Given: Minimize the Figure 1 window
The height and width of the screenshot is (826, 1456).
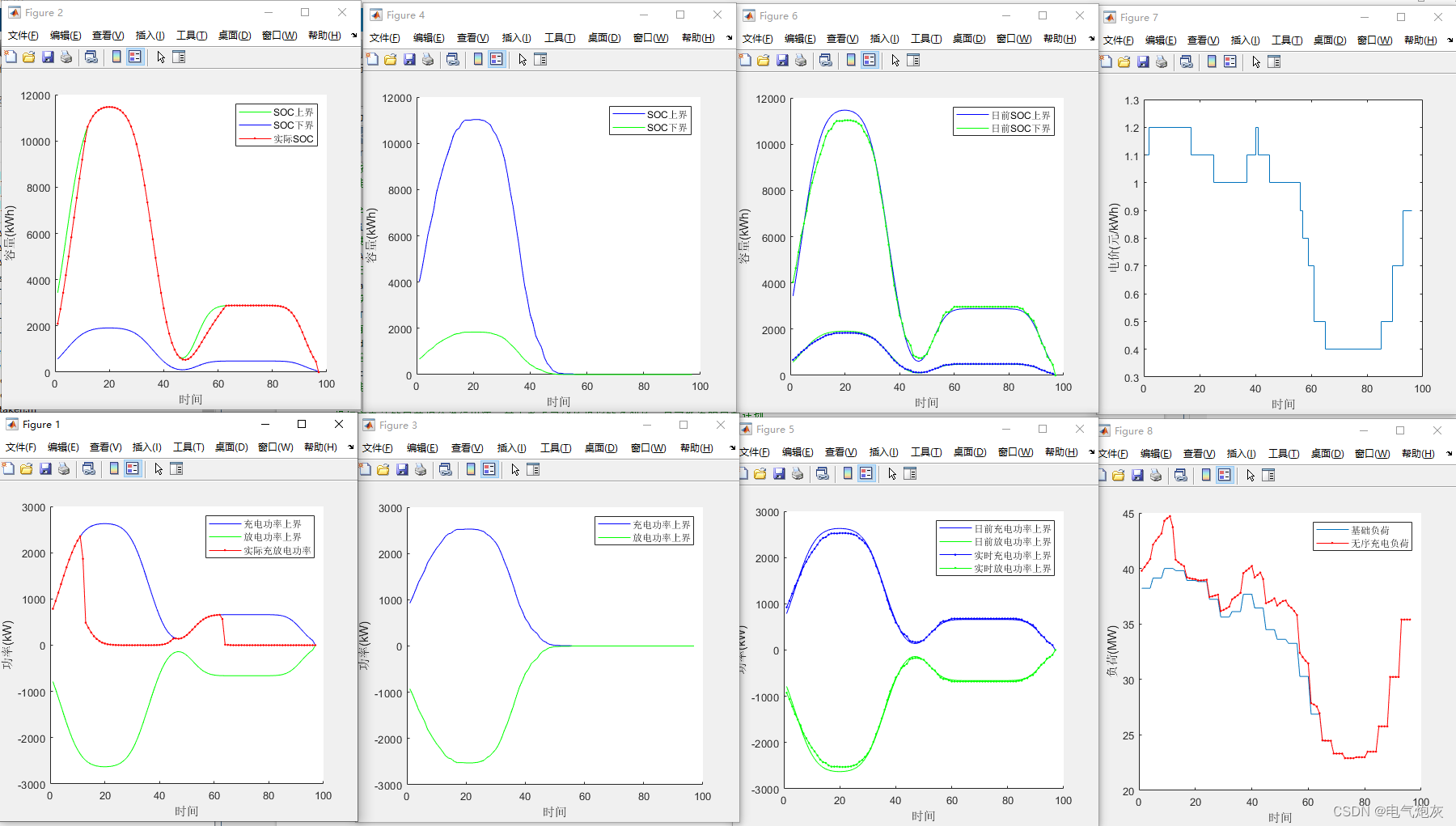Looking at the screenshot, I should [x=265, y=424].
